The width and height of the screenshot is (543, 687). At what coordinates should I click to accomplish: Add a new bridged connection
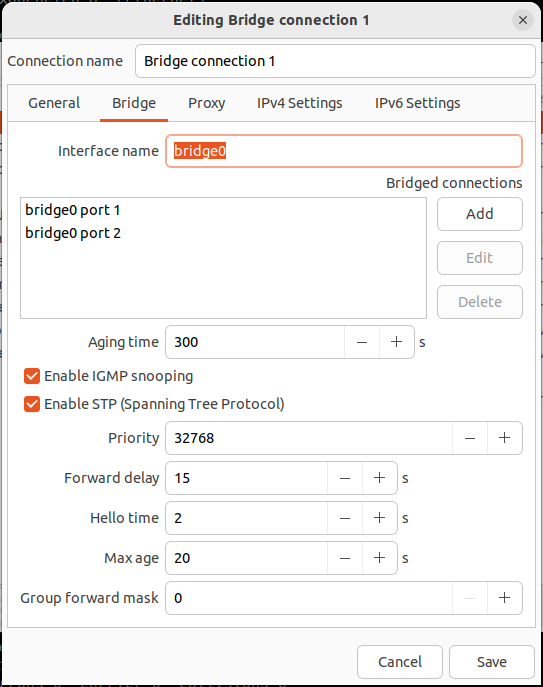click(479, 214)
